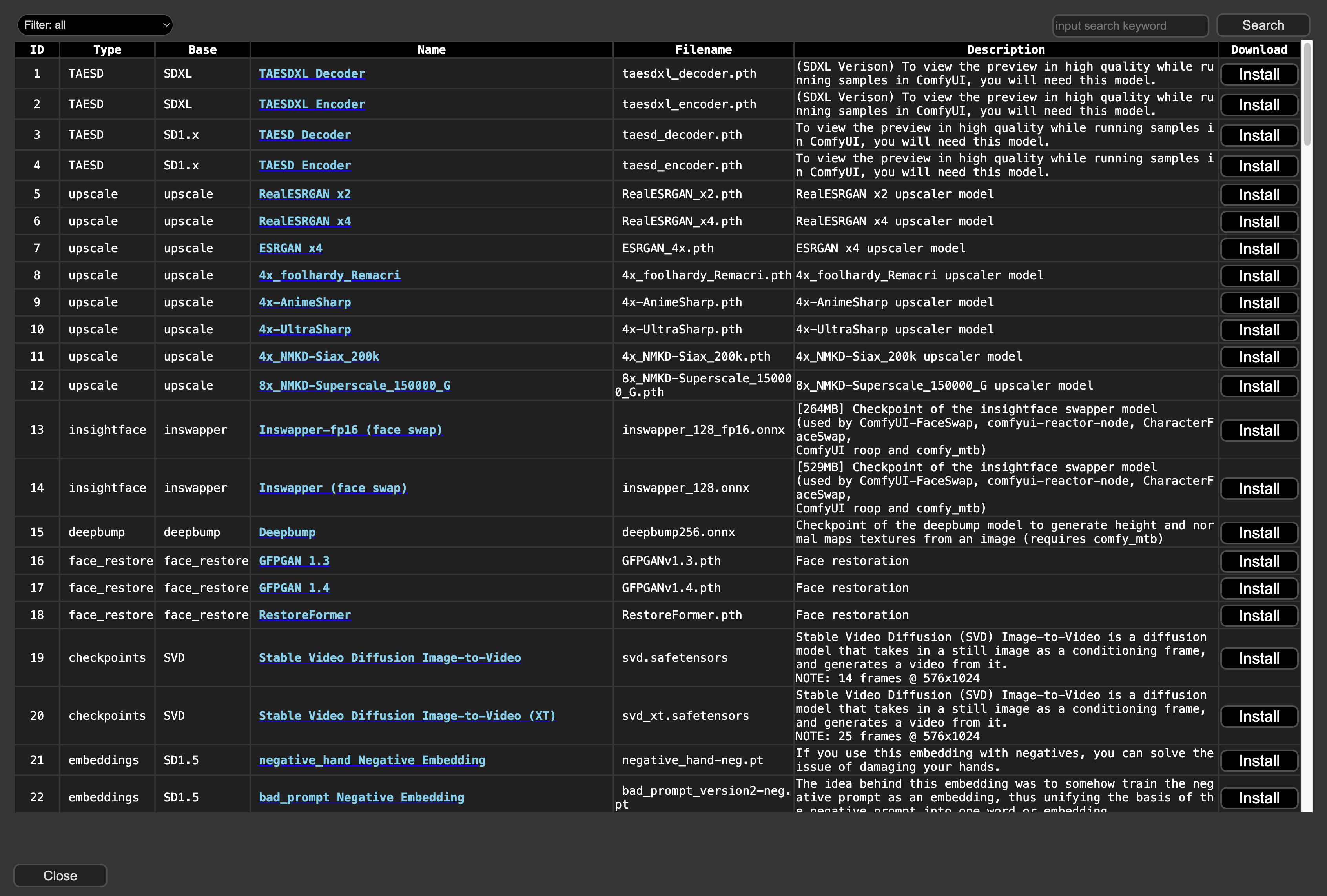Open the RestoreFormer link

(305, 615)
